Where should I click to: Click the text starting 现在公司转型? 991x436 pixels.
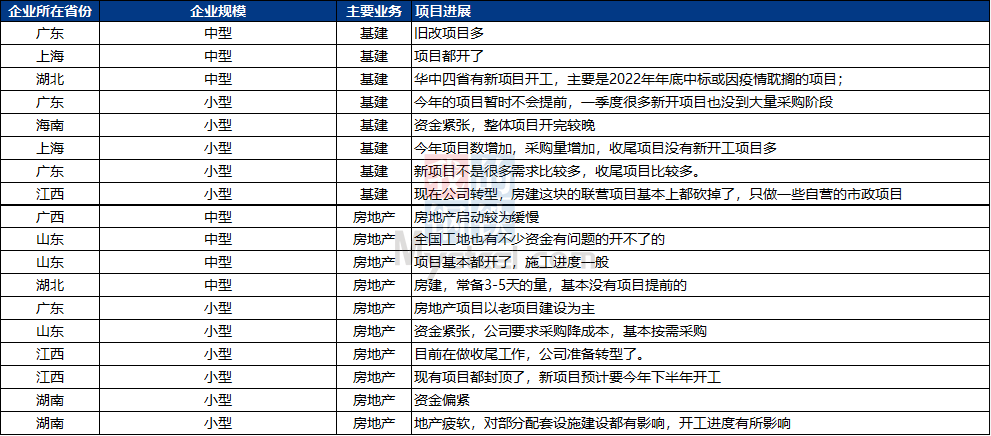pos(658,193)
